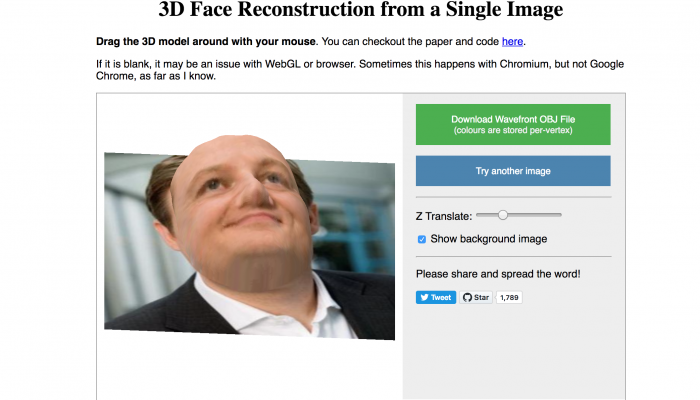Click the left end of the Z Translate track
Screen dimensions: 700x400
(478, 215)
